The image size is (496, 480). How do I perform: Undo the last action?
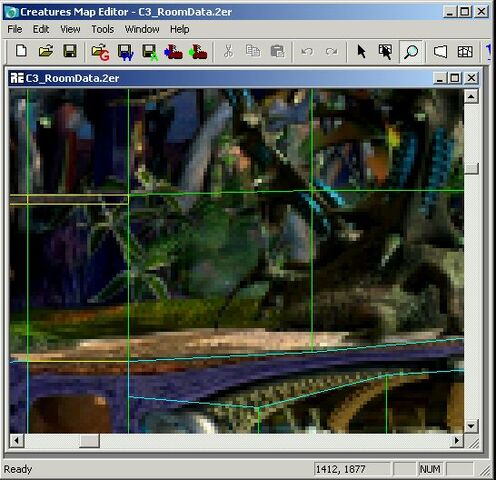pos(307,52)
